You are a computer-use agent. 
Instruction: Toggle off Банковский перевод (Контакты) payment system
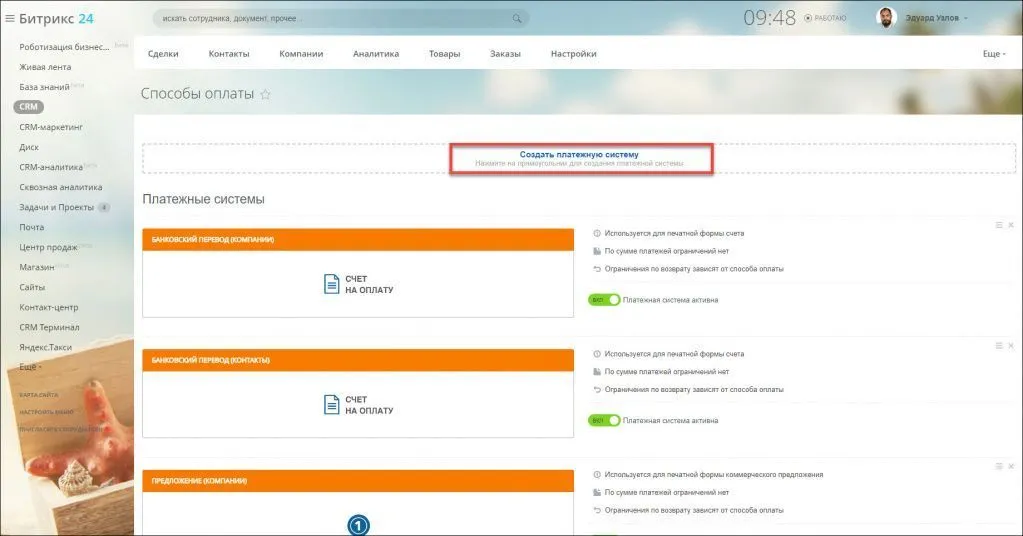coord(604,420)
